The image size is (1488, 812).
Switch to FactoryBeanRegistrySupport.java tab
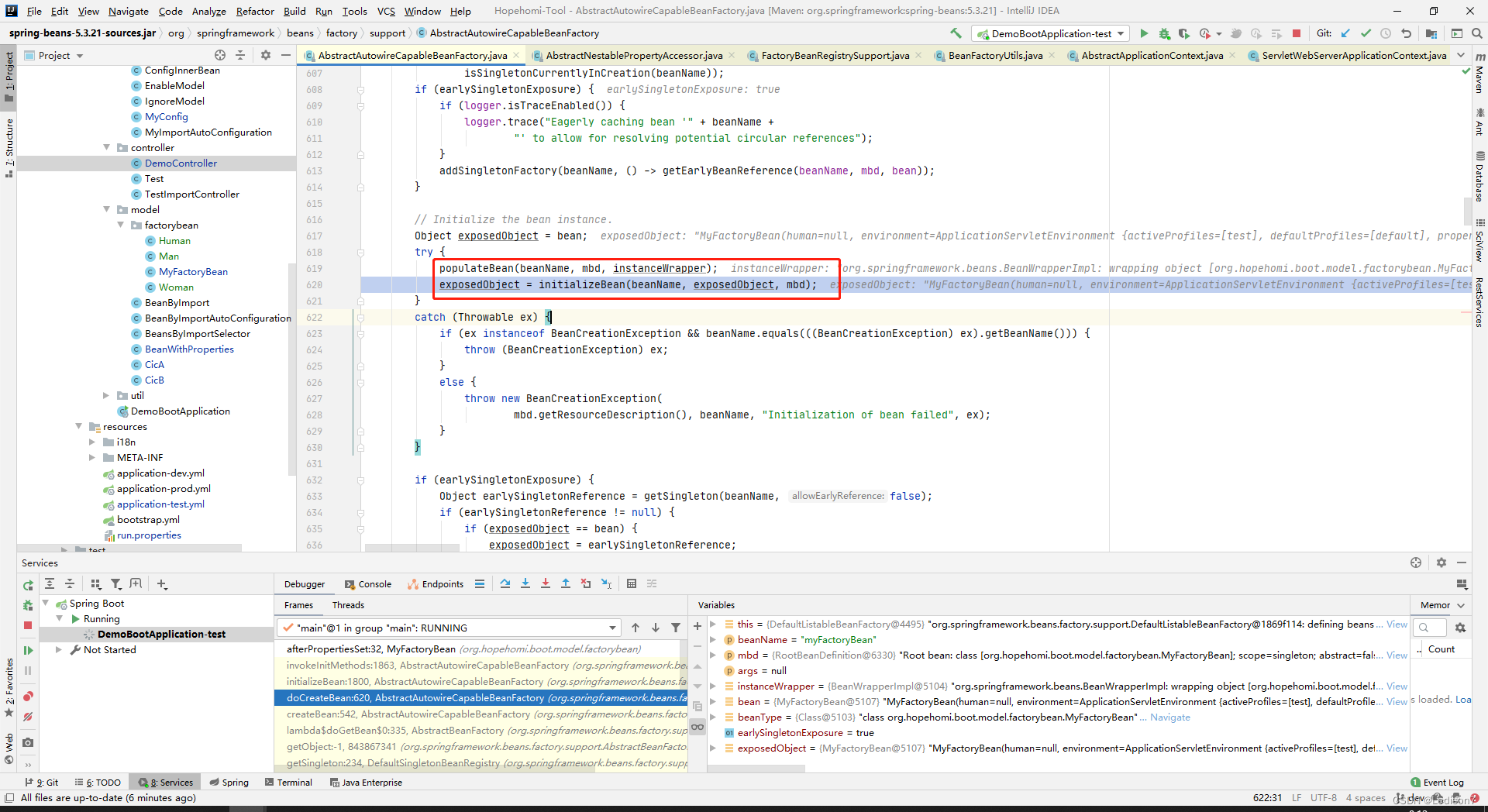coord(835,55)
